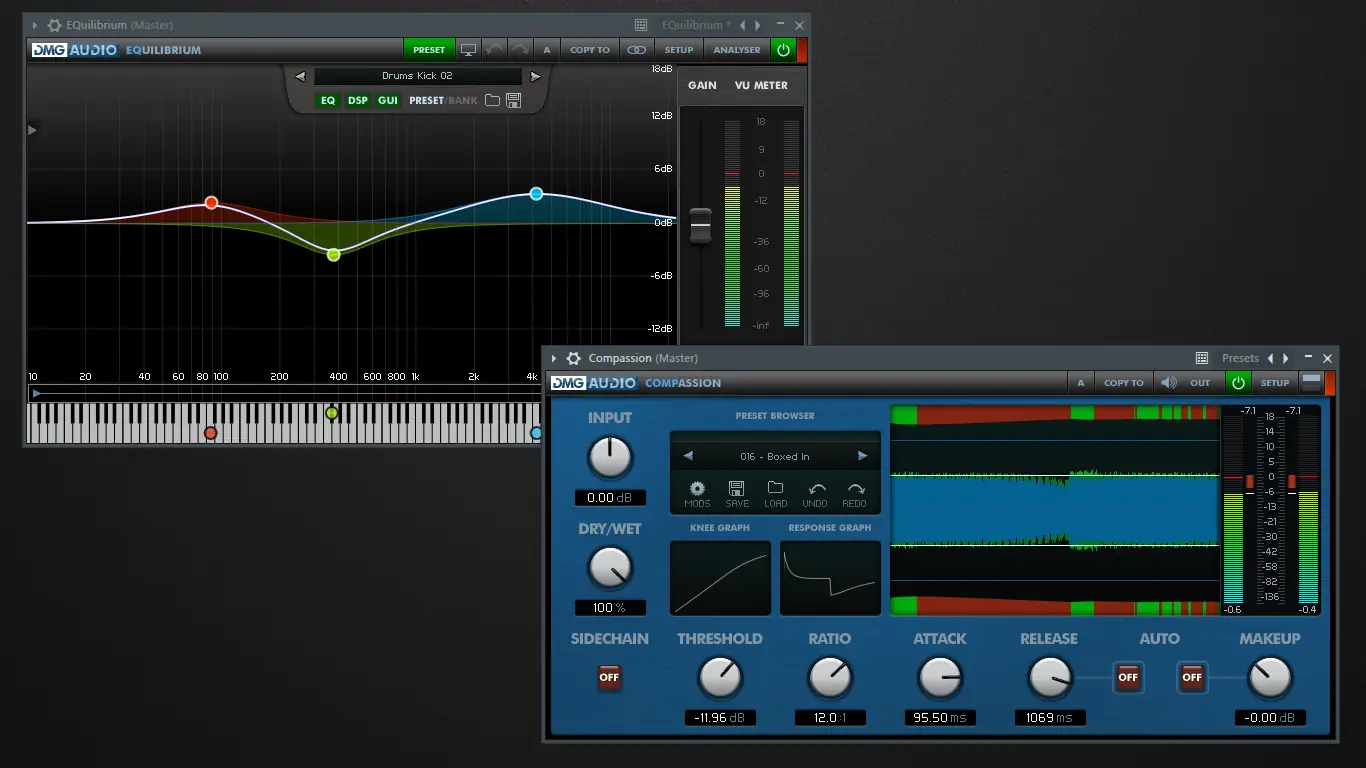
Task: Click the ATTACK 95.50 ms value field
Action: tap(940, 718)
